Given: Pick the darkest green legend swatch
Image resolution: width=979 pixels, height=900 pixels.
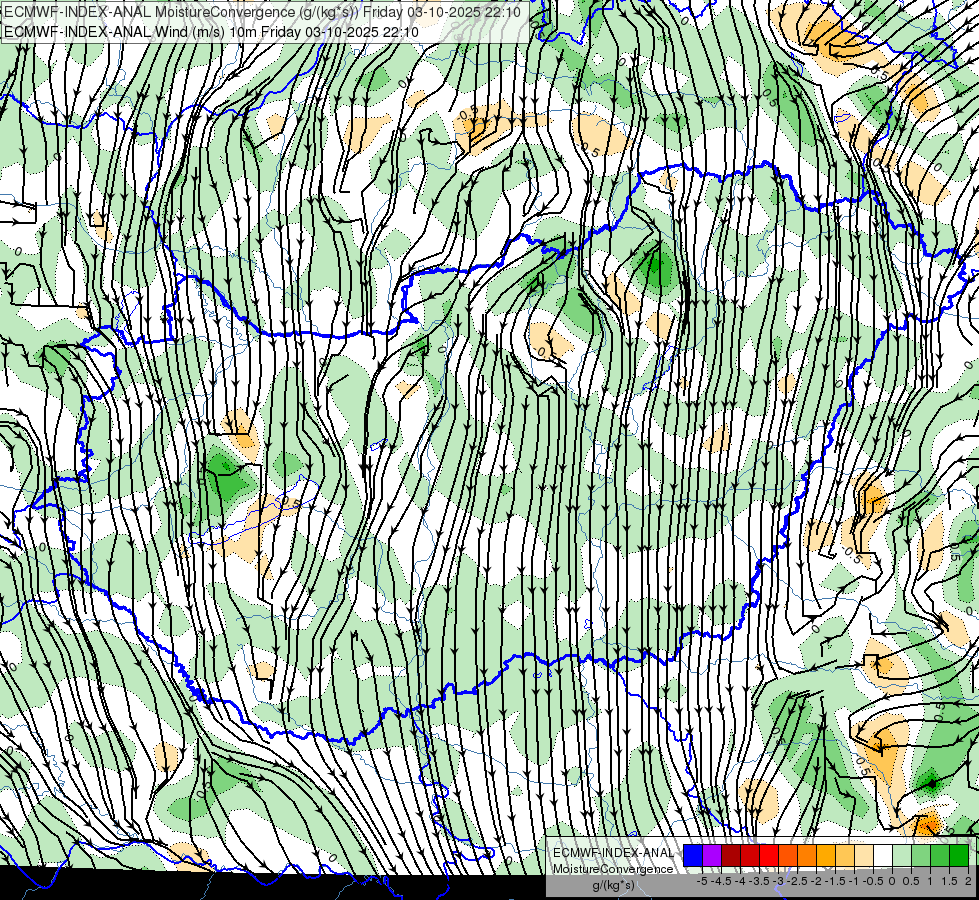Looking at the screenshot, I should (x=959, y=856).
